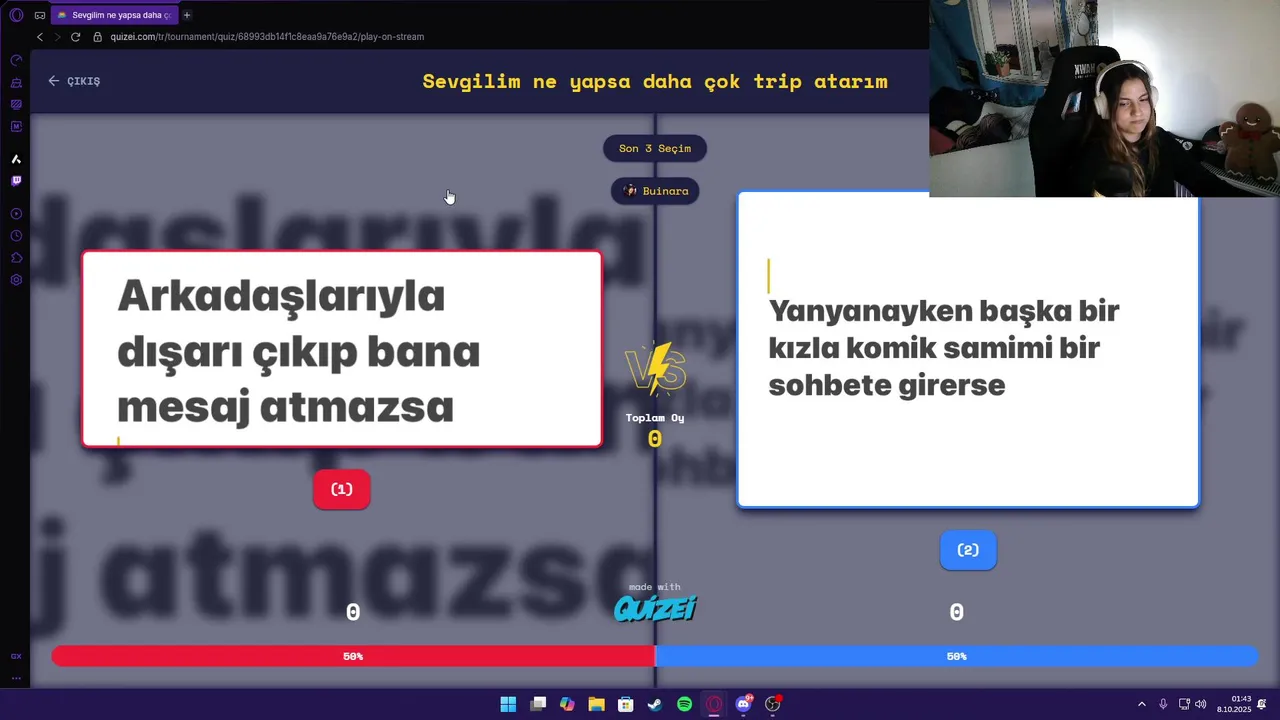
Task: Open OBS Studio from the taskbar
Action: (x=773, y=704)
